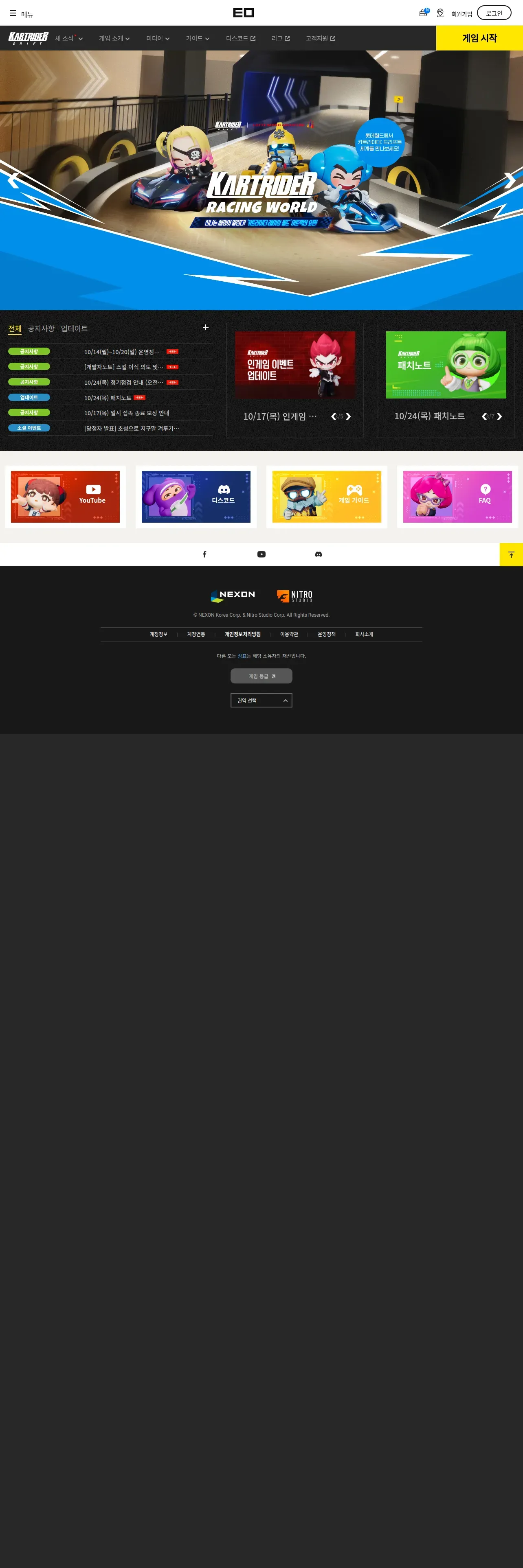Viewport: 523px width, 1568px height.
Task: Click the '10/17(목) 인게임 …' card title
Action: click(x=280, y=416)
